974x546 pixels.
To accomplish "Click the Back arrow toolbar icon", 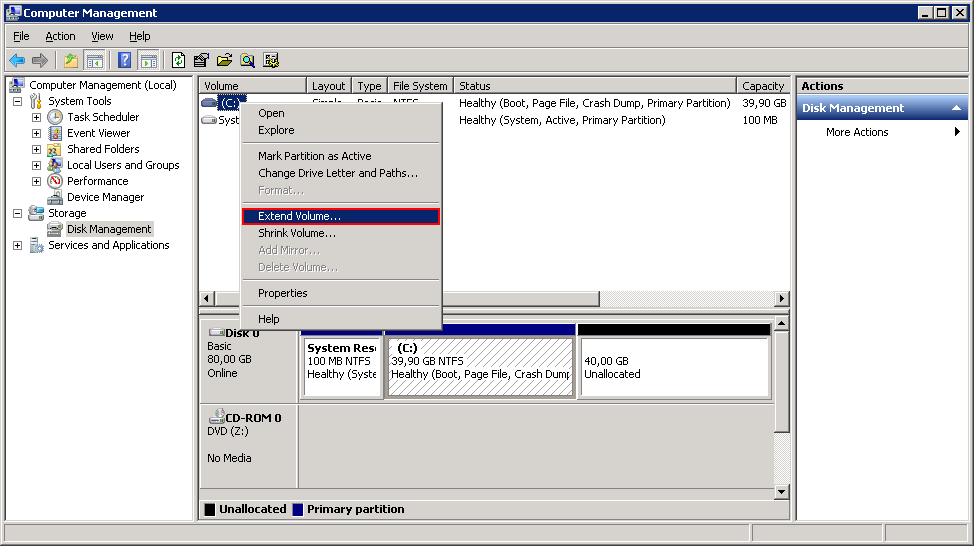I will coord(17,60).
